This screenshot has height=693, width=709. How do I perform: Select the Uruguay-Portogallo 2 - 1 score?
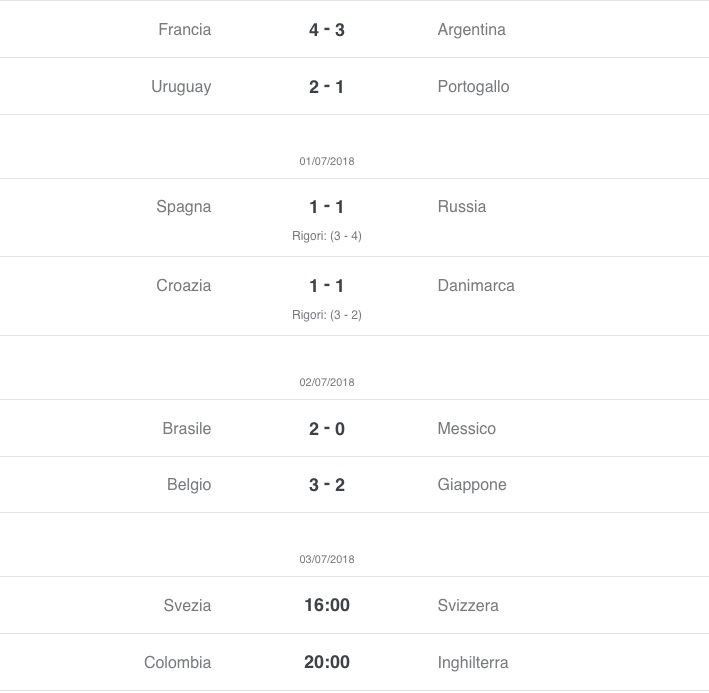pyautogui.click(x=326, y=87)
